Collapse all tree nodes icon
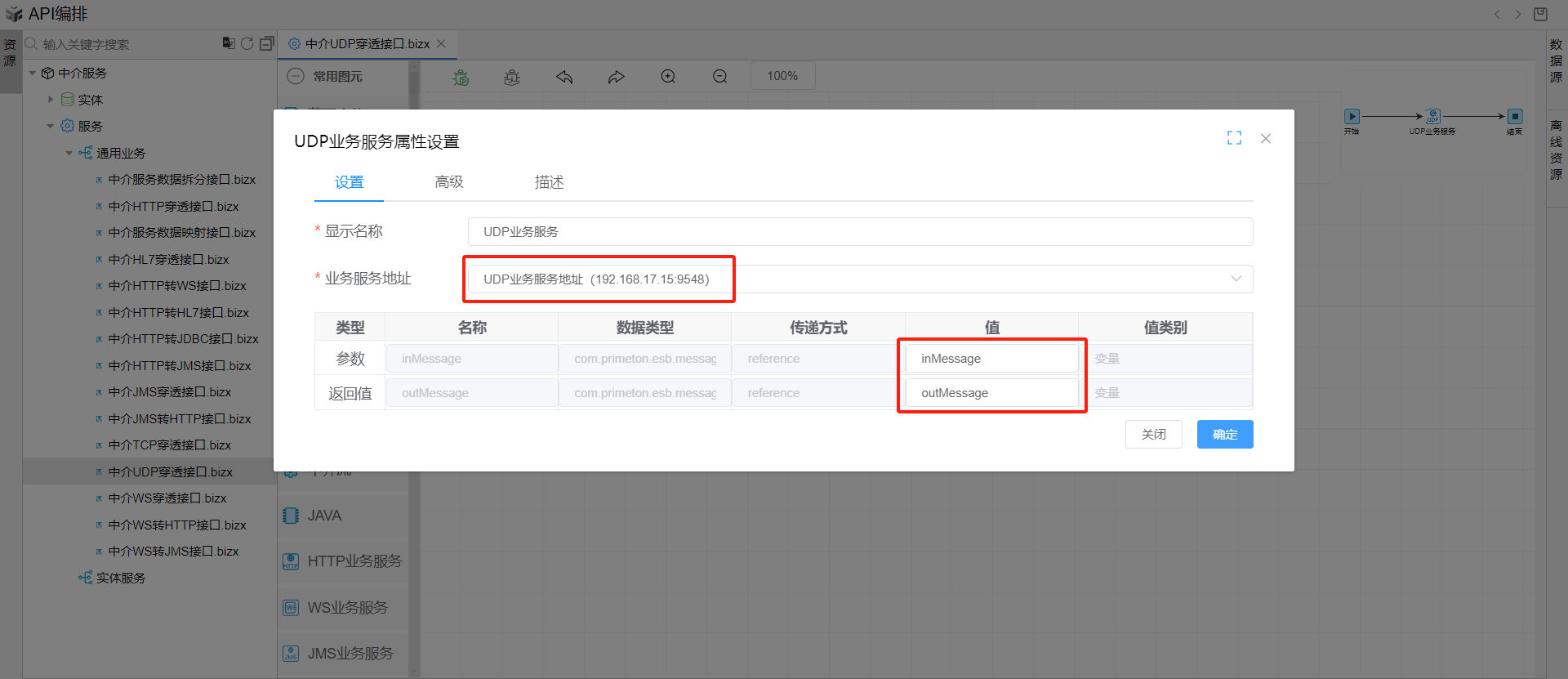 coord(266,43)
